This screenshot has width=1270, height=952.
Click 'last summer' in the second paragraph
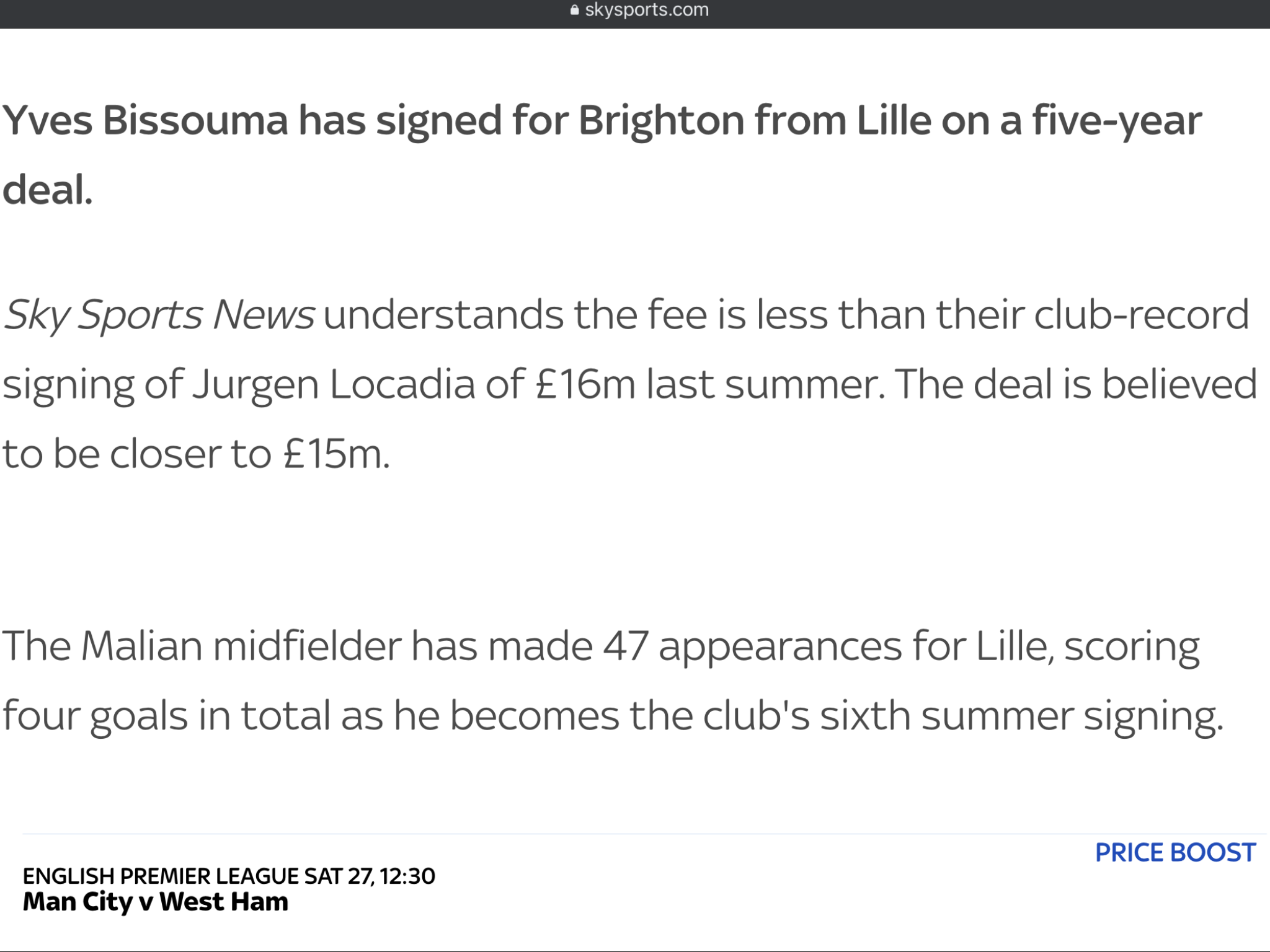click(765, 384)
